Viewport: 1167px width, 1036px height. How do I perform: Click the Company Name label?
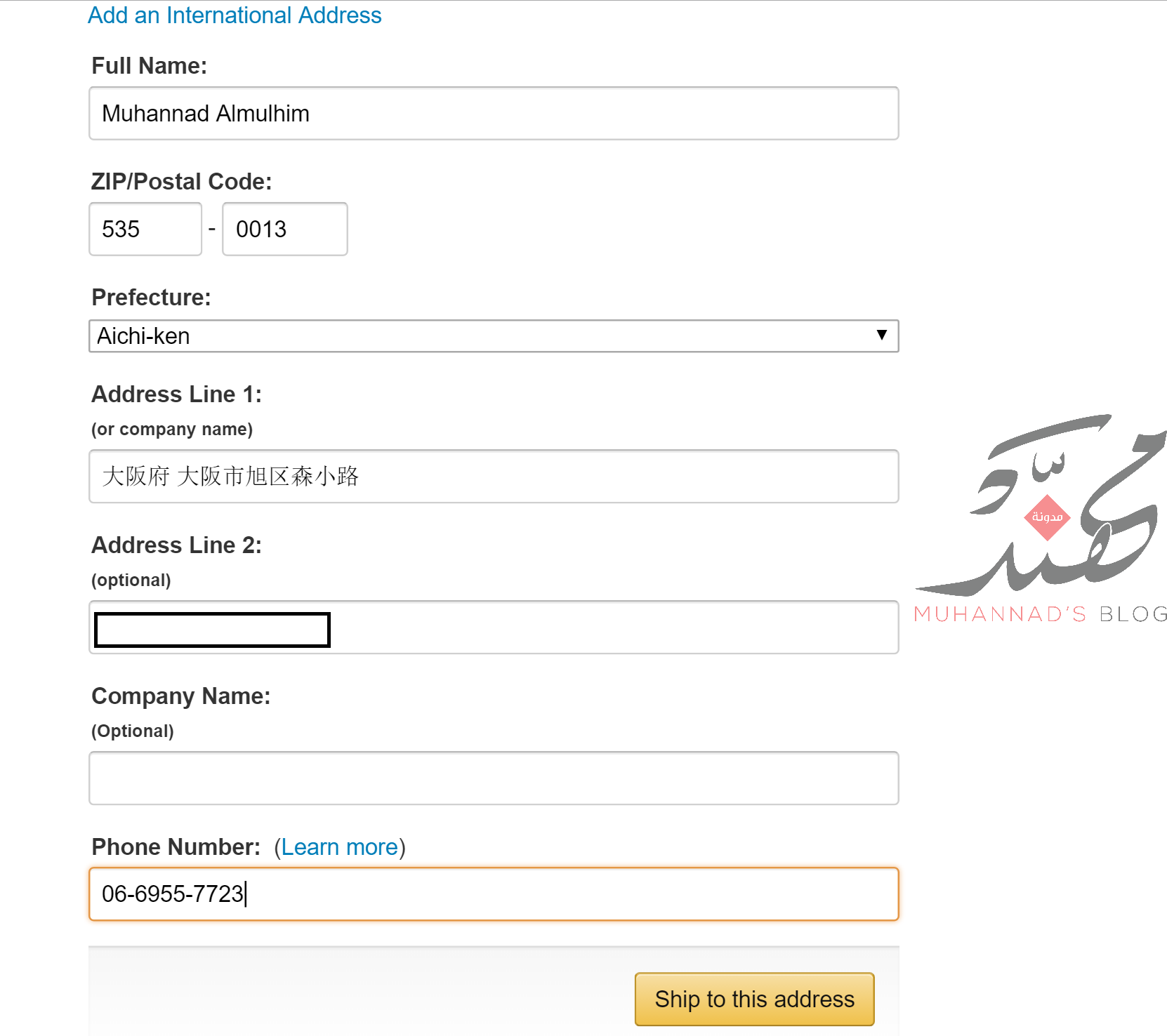coord(181,696)
